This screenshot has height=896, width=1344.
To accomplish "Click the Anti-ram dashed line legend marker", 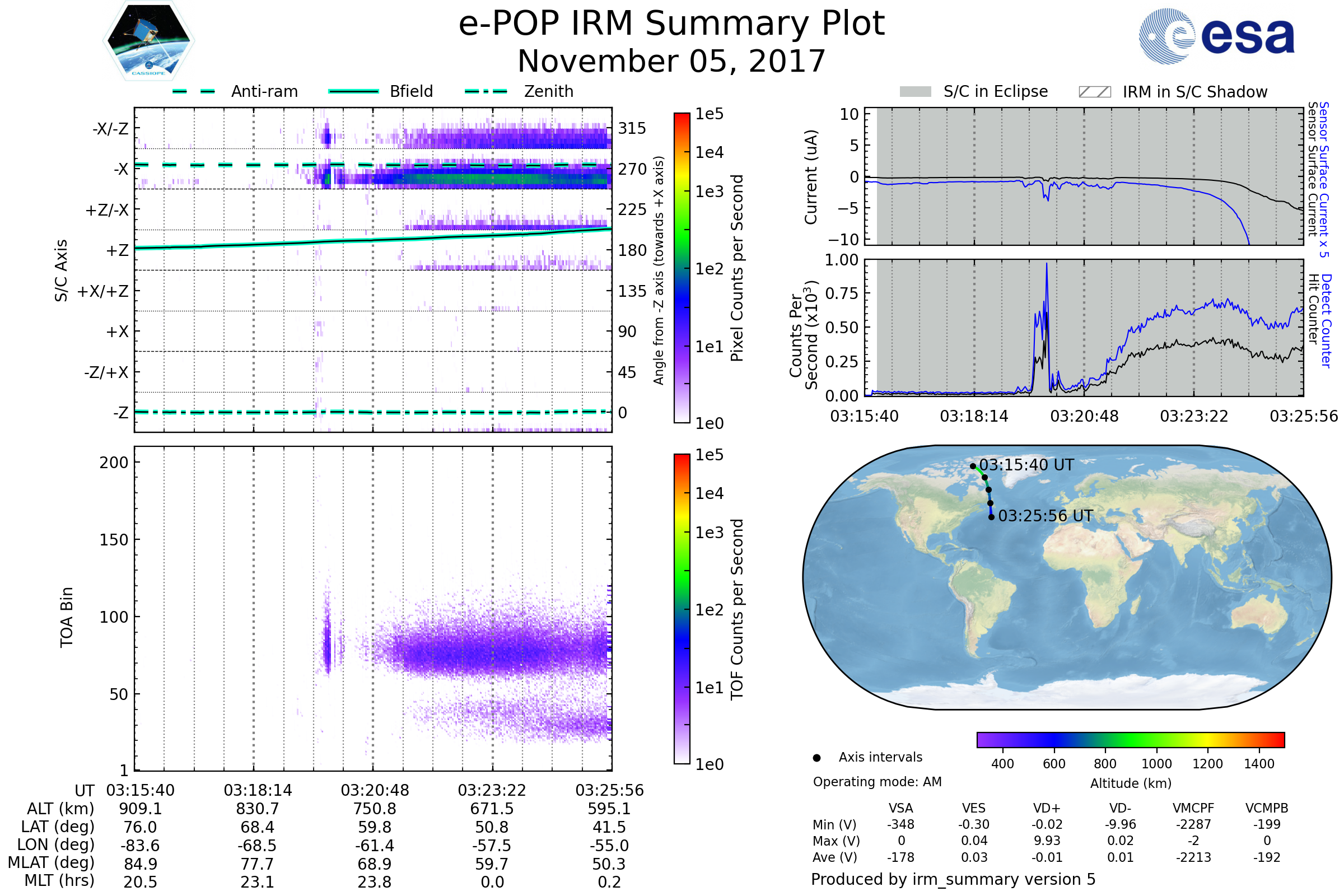I will pos(194,91).
